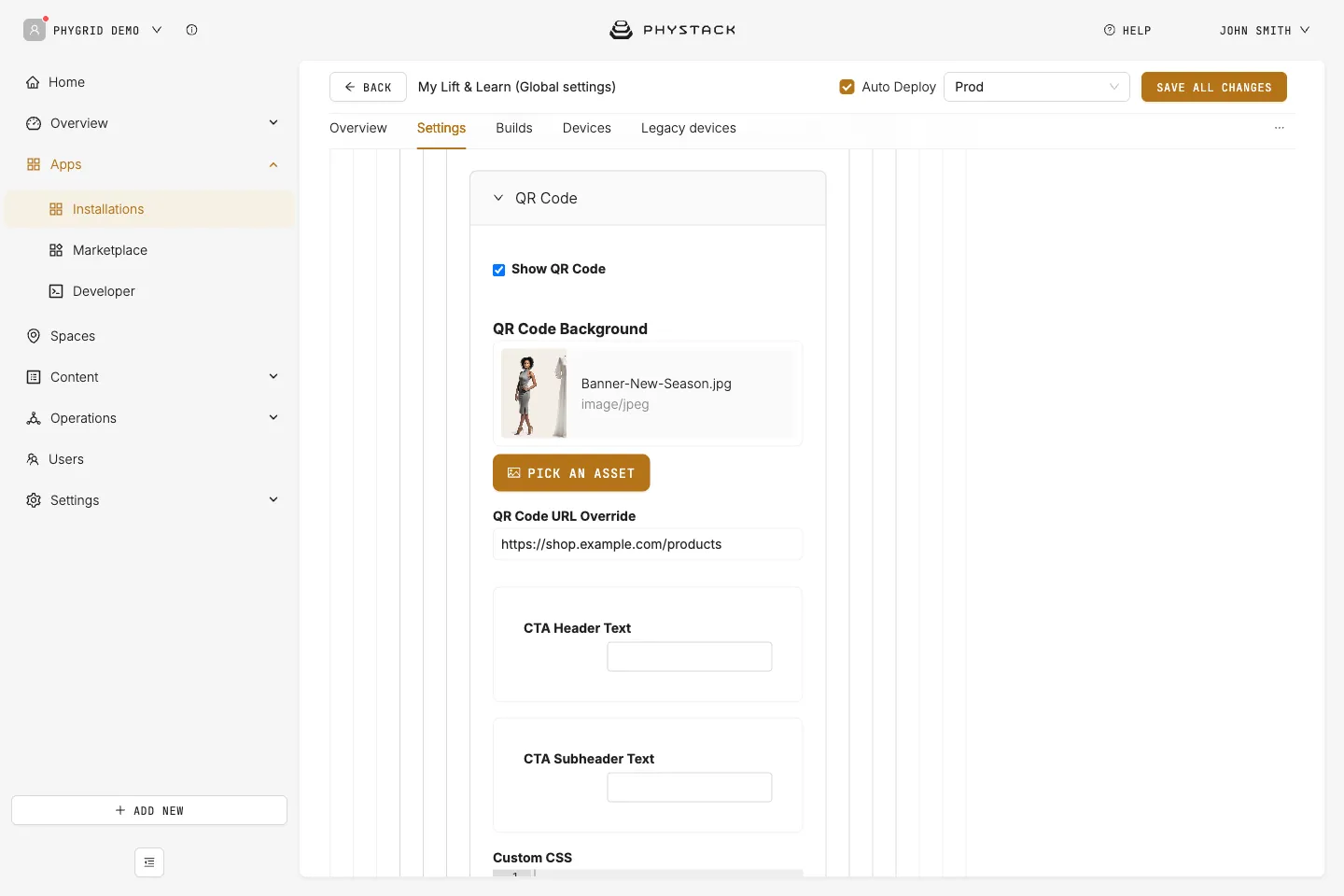Image resolution: width=1344 pixels, height=896 pixels.
Task: Click the Apps grid icon in sidebar
Action: 34,164
